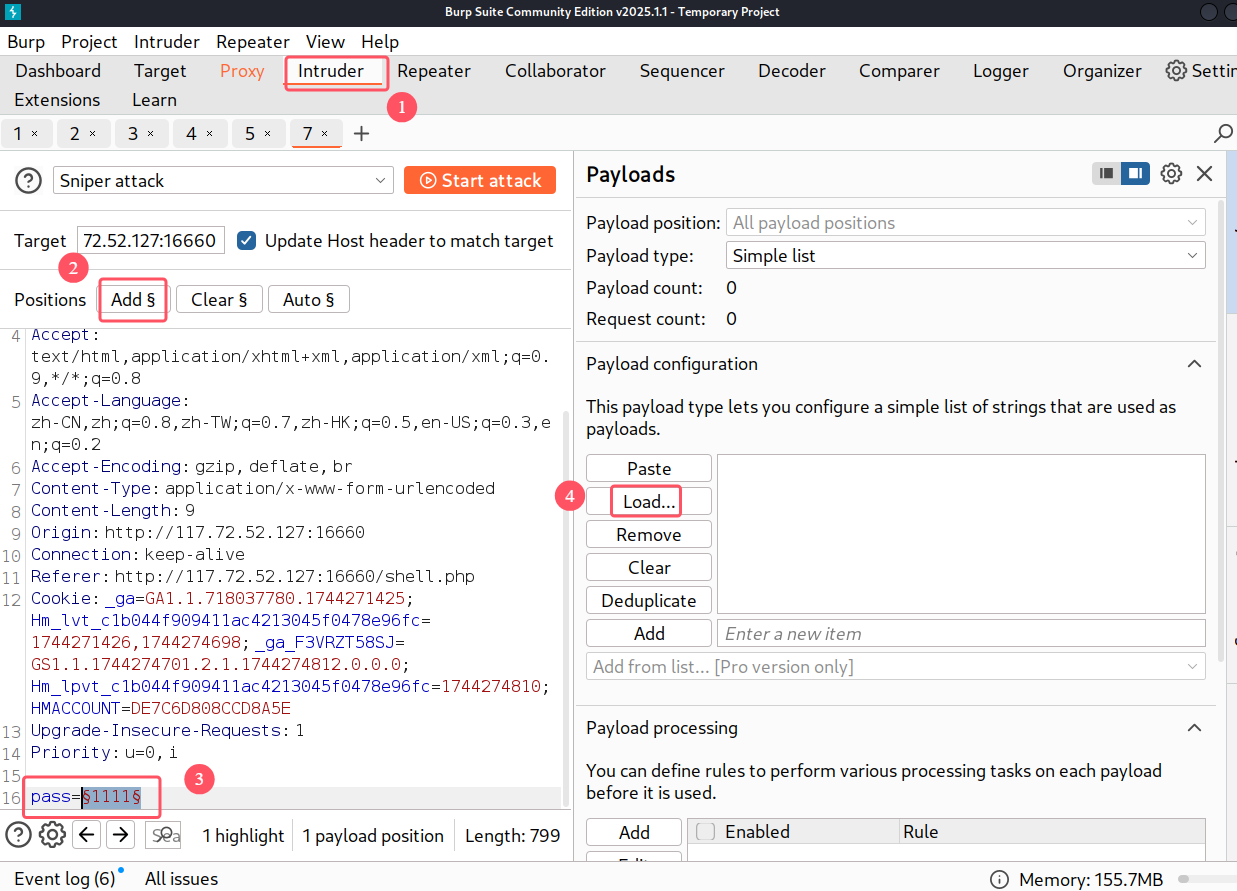
Task: Go to next search match arrow
Action: coord(120,835)
